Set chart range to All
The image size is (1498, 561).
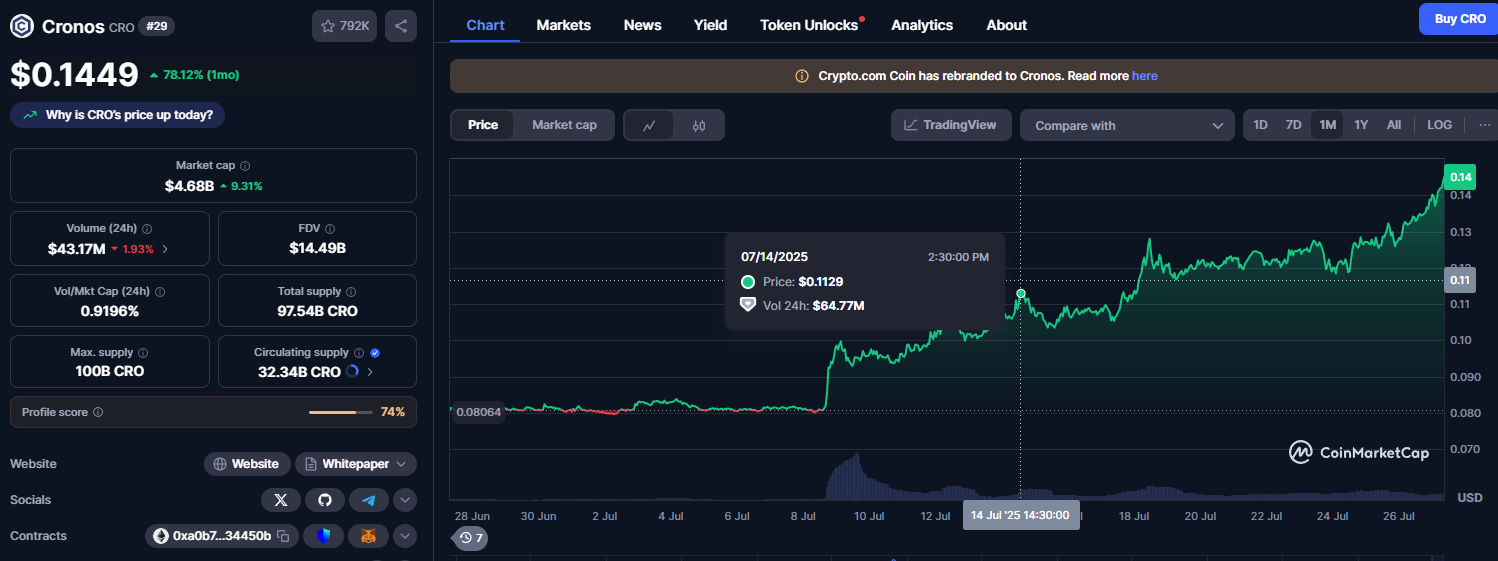1394,125
